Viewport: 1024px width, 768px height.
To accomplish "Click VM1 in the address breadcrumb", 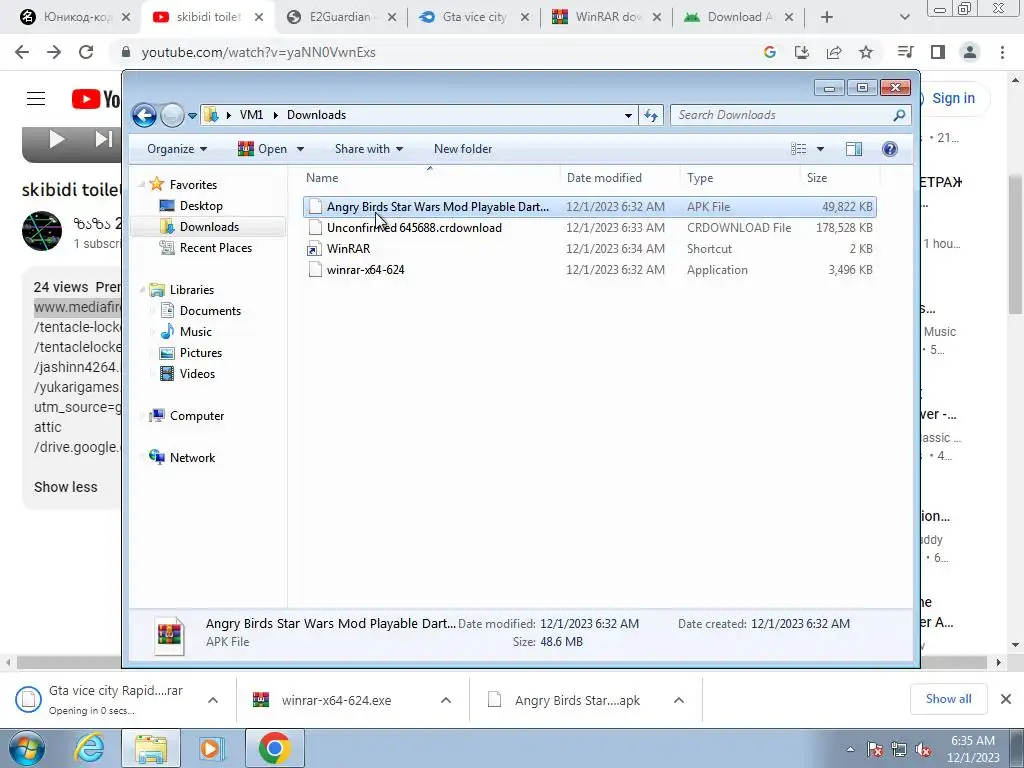I will coord(251,115).
